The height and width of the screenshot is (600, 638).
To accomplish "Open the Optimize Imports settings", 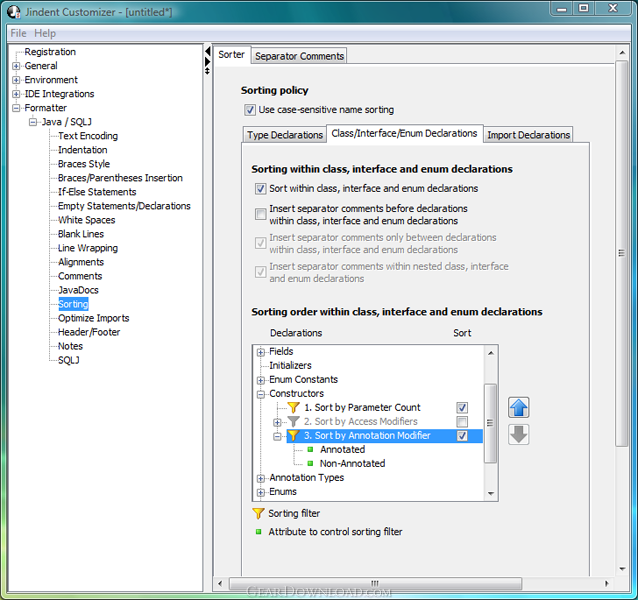I will pyautogui.click(x=94, y=318).
